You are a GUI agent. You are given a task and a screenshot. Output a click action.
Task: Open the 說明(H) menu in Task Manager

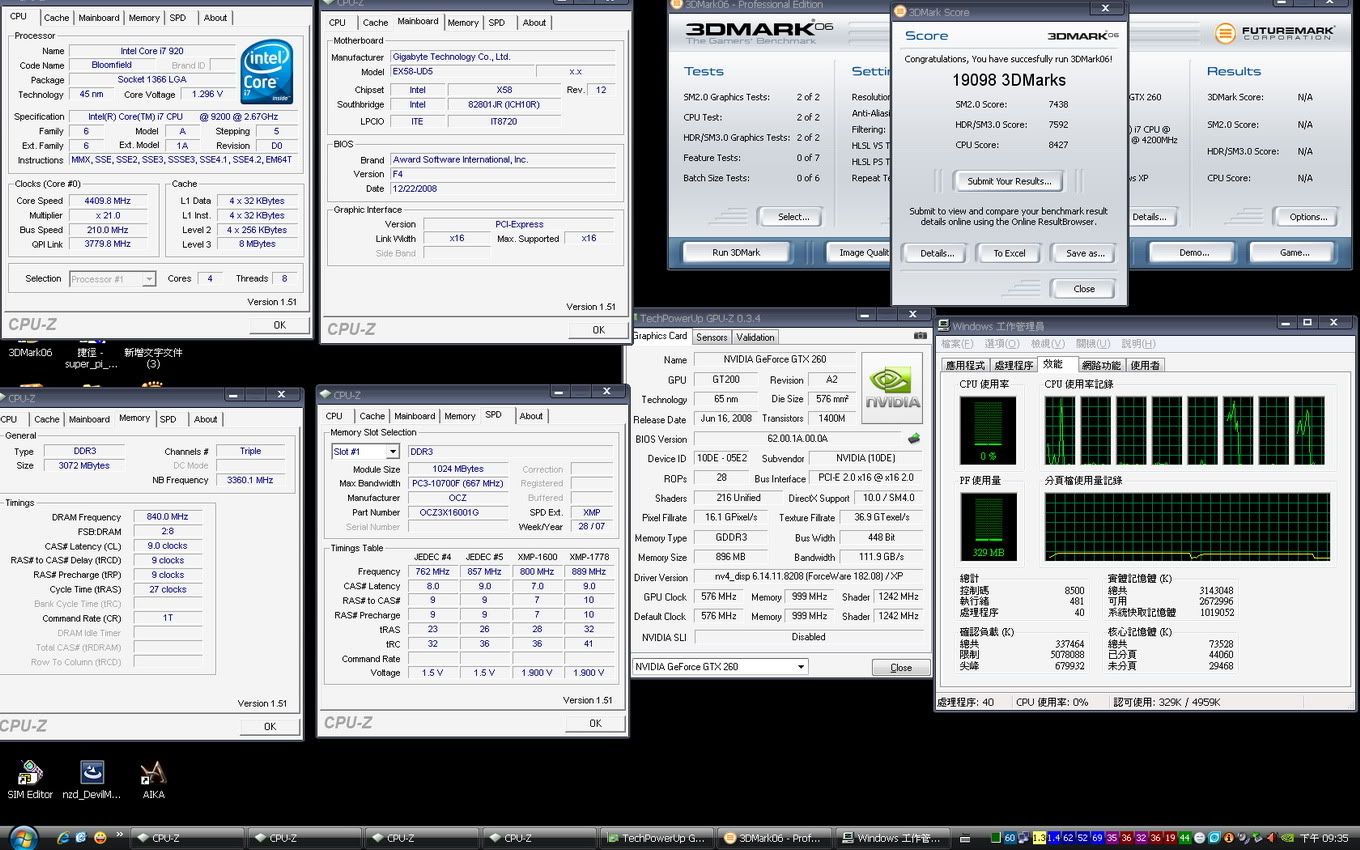(1138, 344)
